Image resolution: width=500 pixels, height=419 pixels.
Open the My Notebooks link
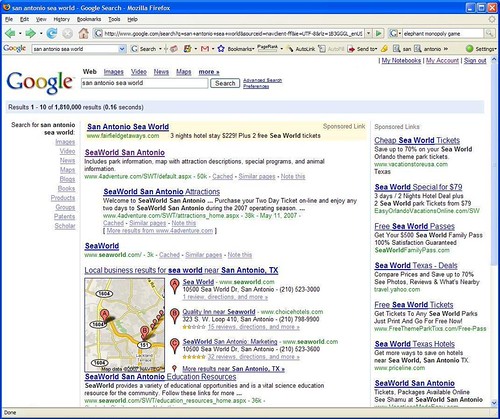pos(401,60)
